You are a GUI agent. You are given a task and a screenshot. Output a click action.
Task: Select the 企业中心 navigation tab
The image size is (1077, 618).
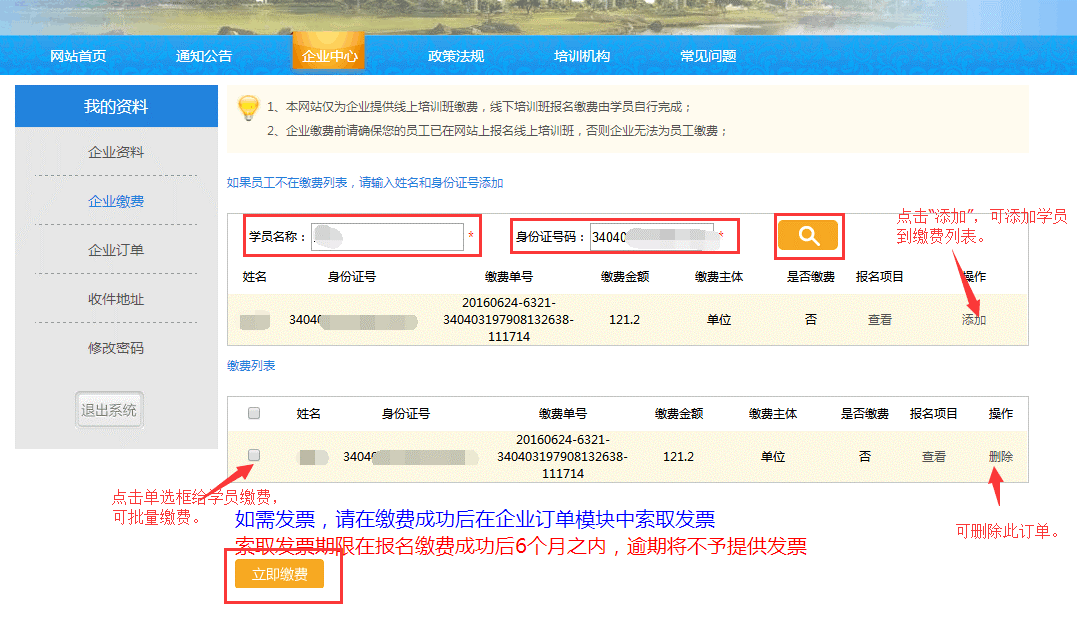click(329, 56)
